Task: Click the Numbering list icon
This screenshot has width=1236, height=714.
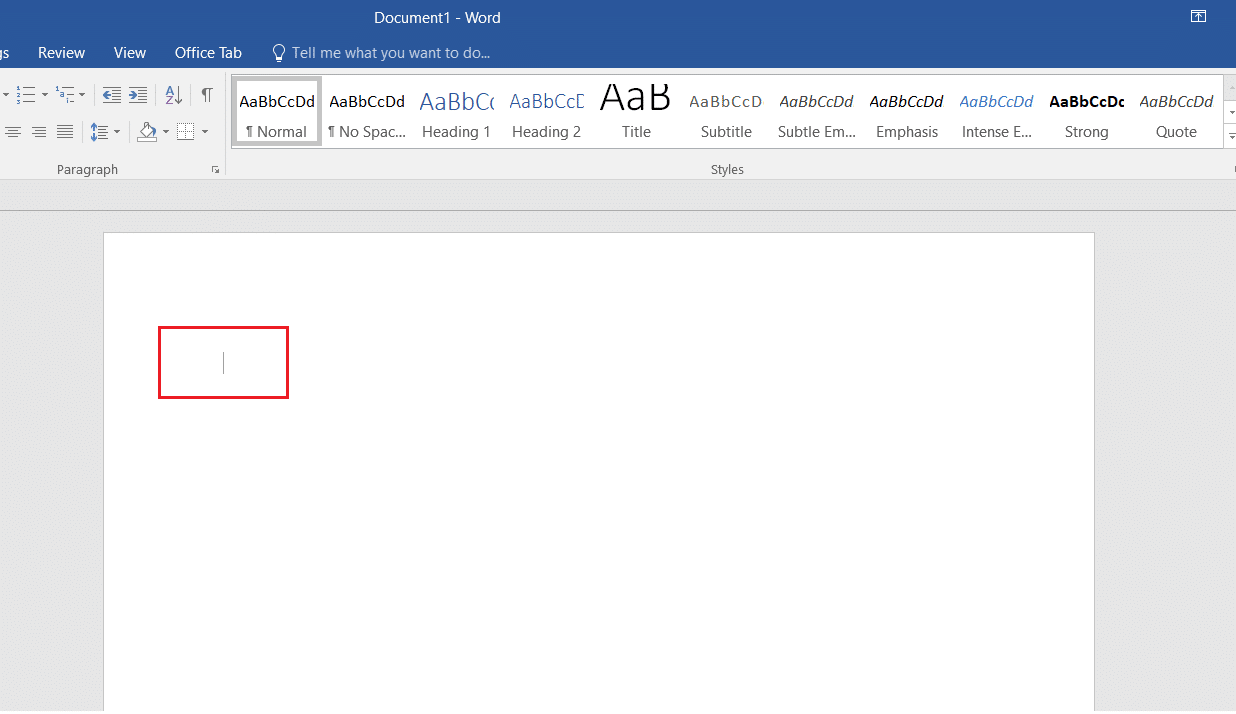Action: [25, 95]
